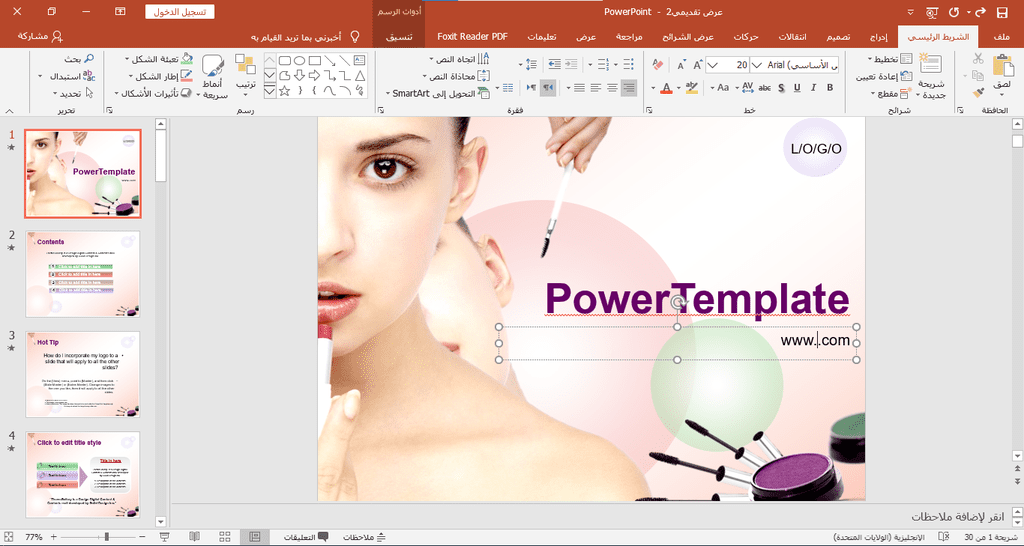The image size is (1024, 546).
Task: Expand shapes gallery more button
Action: click(x=270, y=91)
